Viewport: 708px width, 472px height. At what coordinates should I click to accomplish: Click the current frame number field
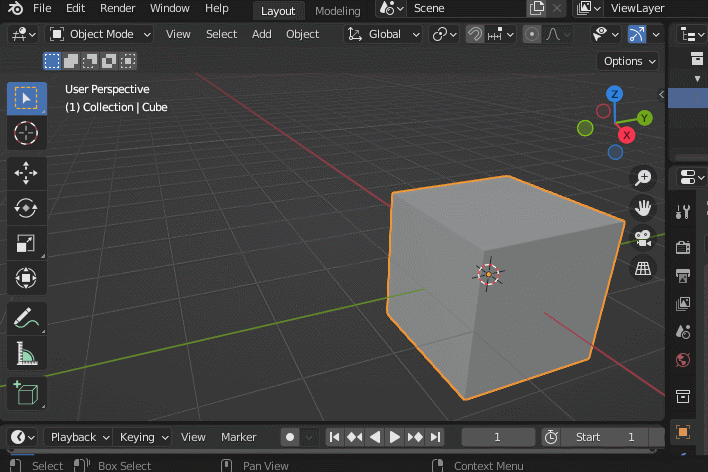(497, 437)
